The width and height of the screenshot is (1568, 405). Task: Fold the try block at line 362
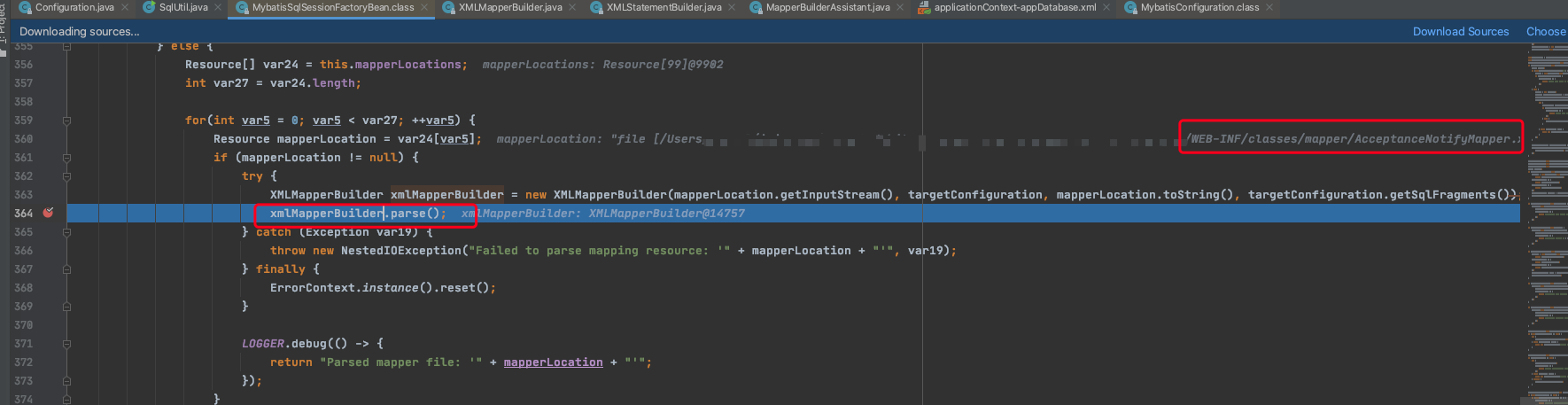(66, 176)
